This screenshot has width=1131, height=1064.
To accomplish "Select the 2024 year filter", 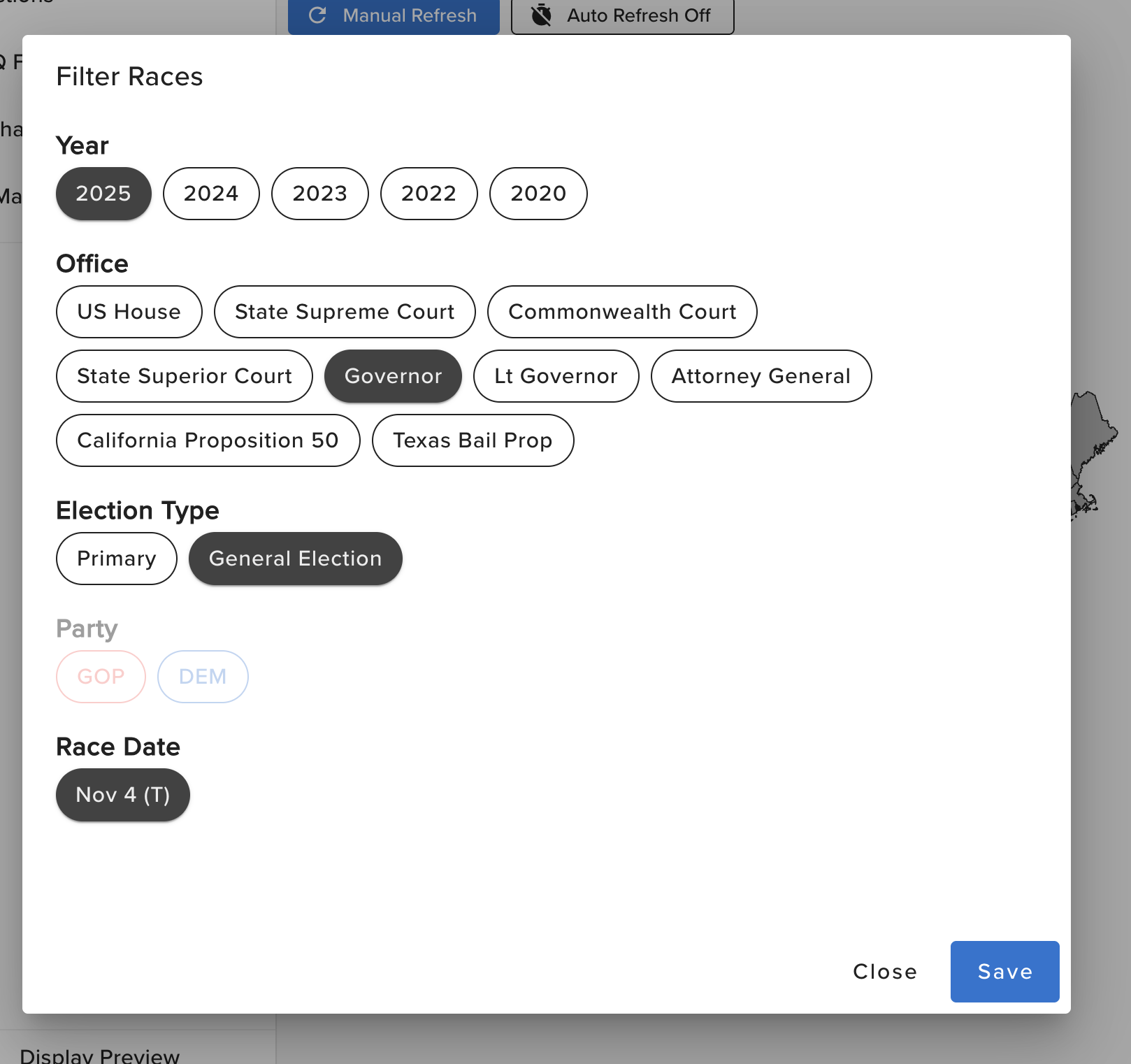I will click(x=211, y=194).
